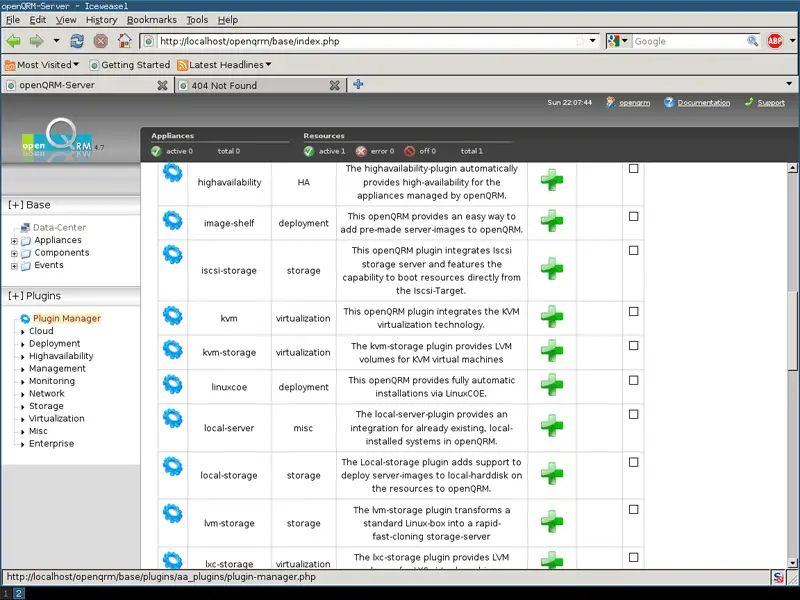Open Plugin Manager in the sidebar

67,318
